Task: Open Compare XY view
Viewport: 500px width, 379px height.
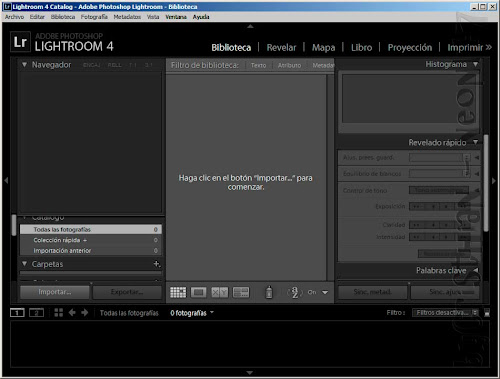Action: 220,293
